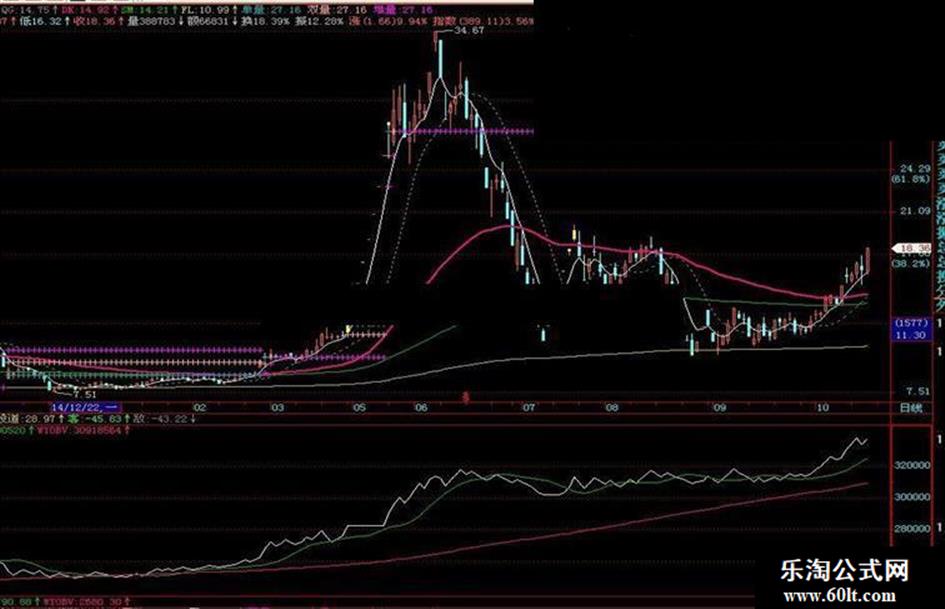Screen dimensions: 945x609
Task: Select month 07 on the time axis
Action: tap(529, 408)
